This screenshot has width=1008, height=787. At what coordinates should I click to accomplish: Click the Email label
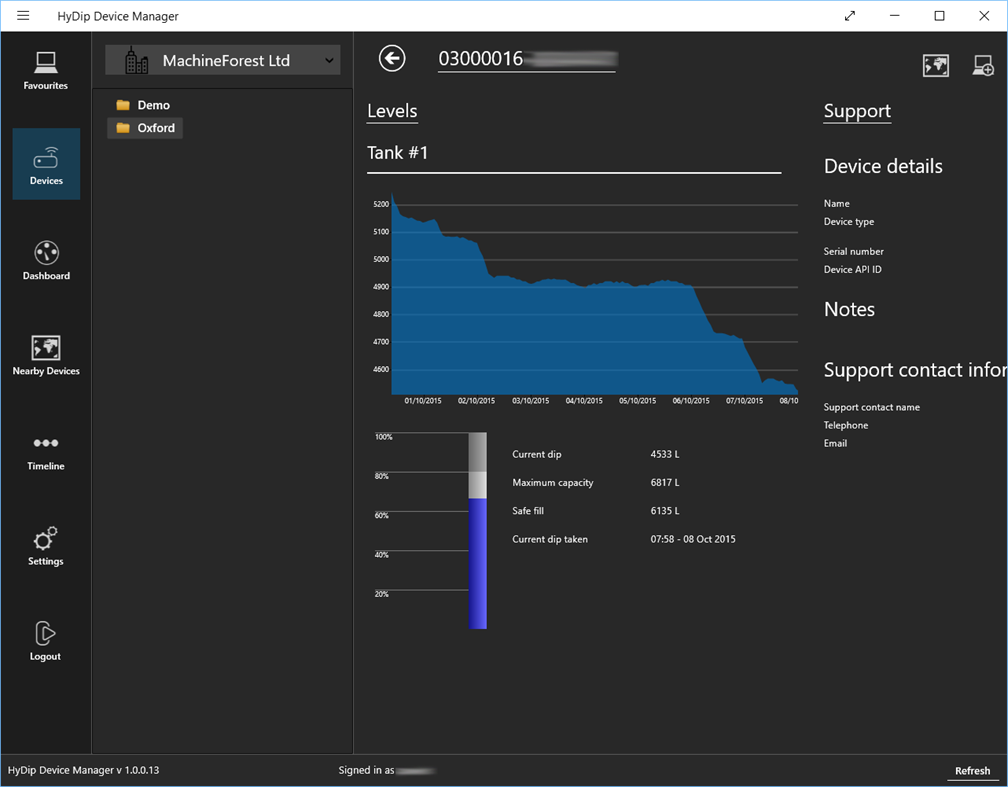835,443
